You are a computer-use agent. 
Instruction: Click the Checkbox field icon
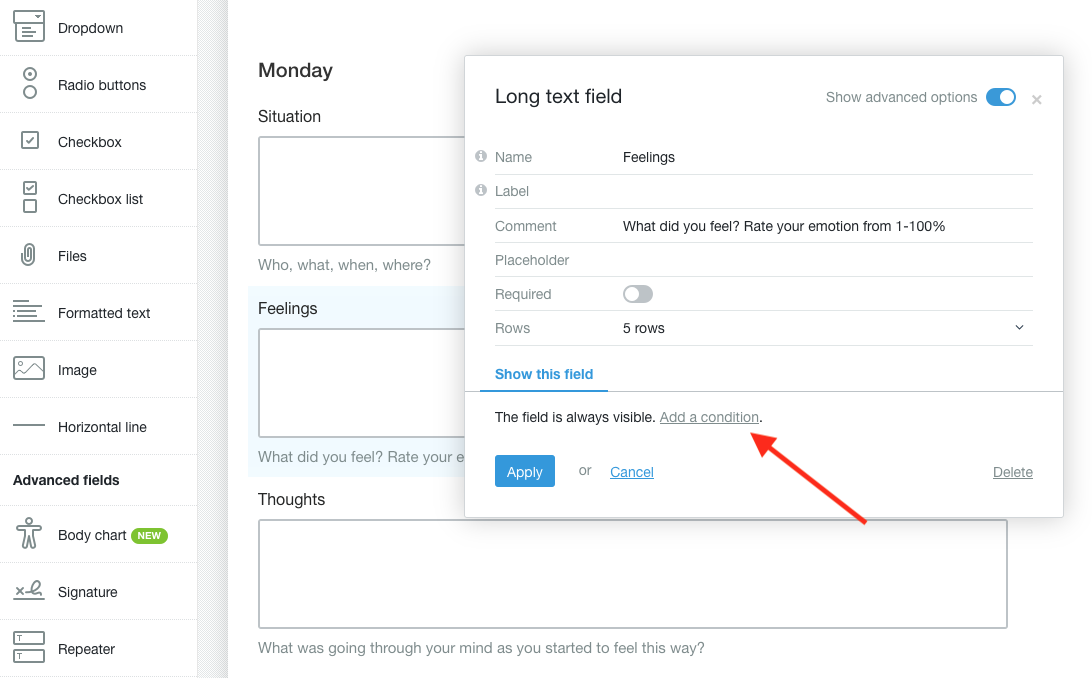tap(30, 141)
